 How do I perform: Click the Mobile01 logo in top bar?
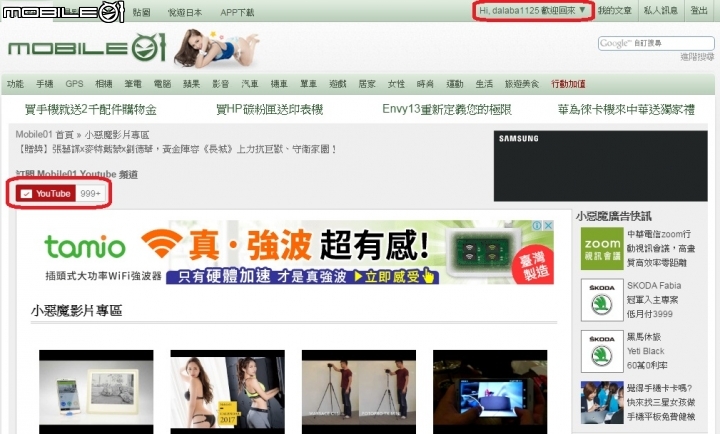tap(63, 11)
